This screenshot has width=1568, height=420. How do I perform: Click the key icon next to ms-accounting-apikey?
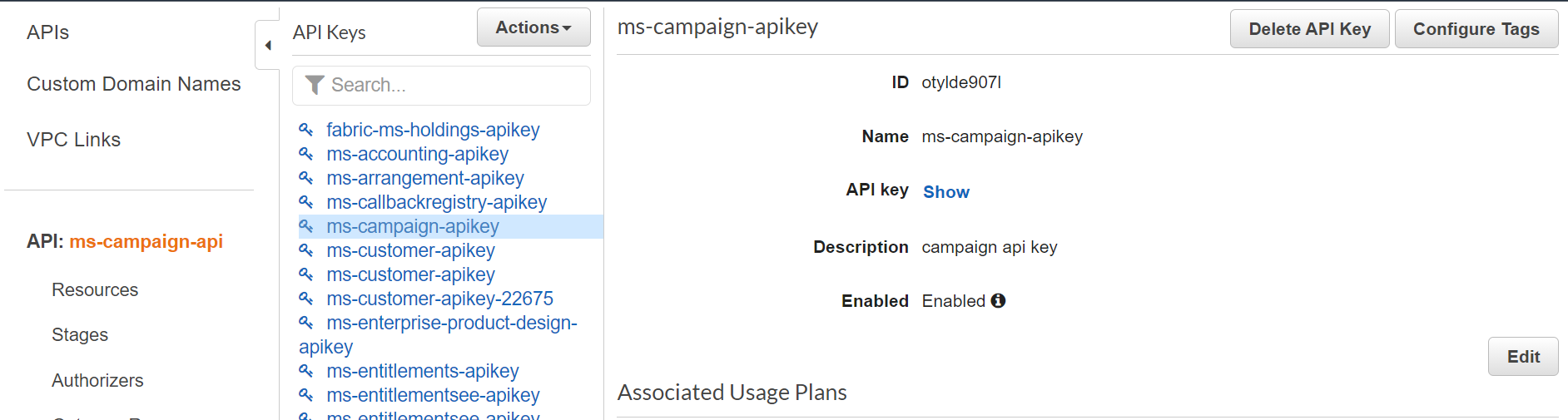[x=306, y=154]
